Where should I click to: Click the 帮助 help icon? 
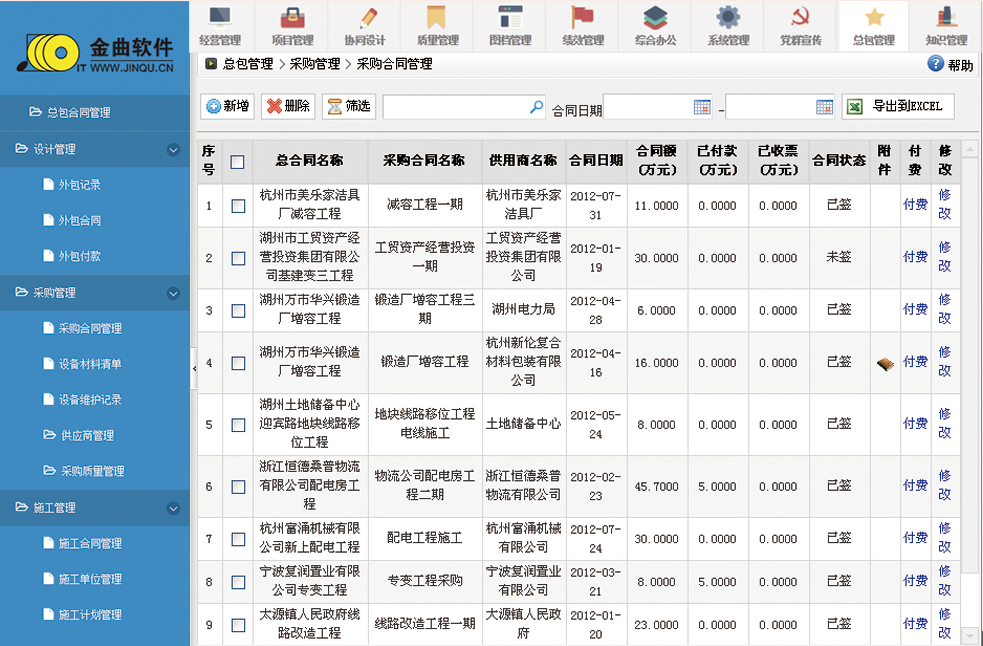point(936,64)
